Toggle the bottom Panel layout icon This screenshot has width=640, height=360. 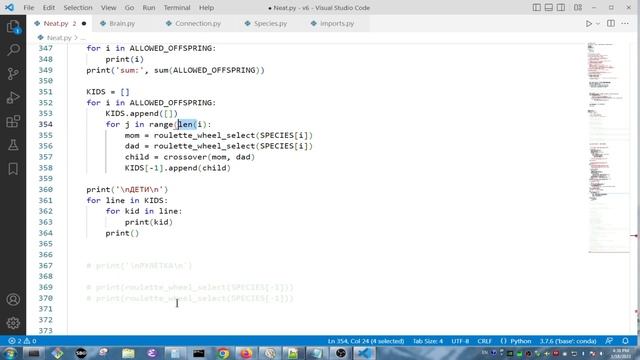[x=549, y=8]
